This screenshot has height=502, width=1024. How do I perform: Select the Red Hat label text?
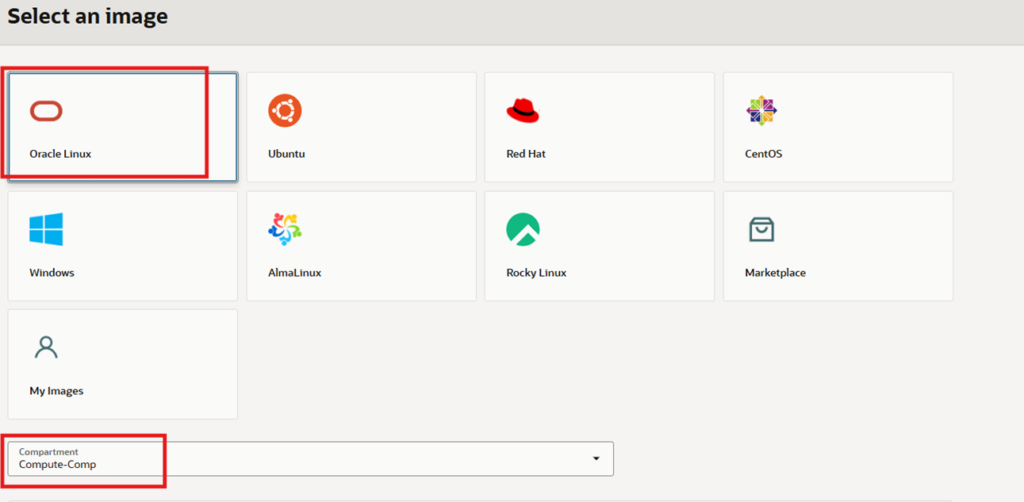[x=526, y=154]
